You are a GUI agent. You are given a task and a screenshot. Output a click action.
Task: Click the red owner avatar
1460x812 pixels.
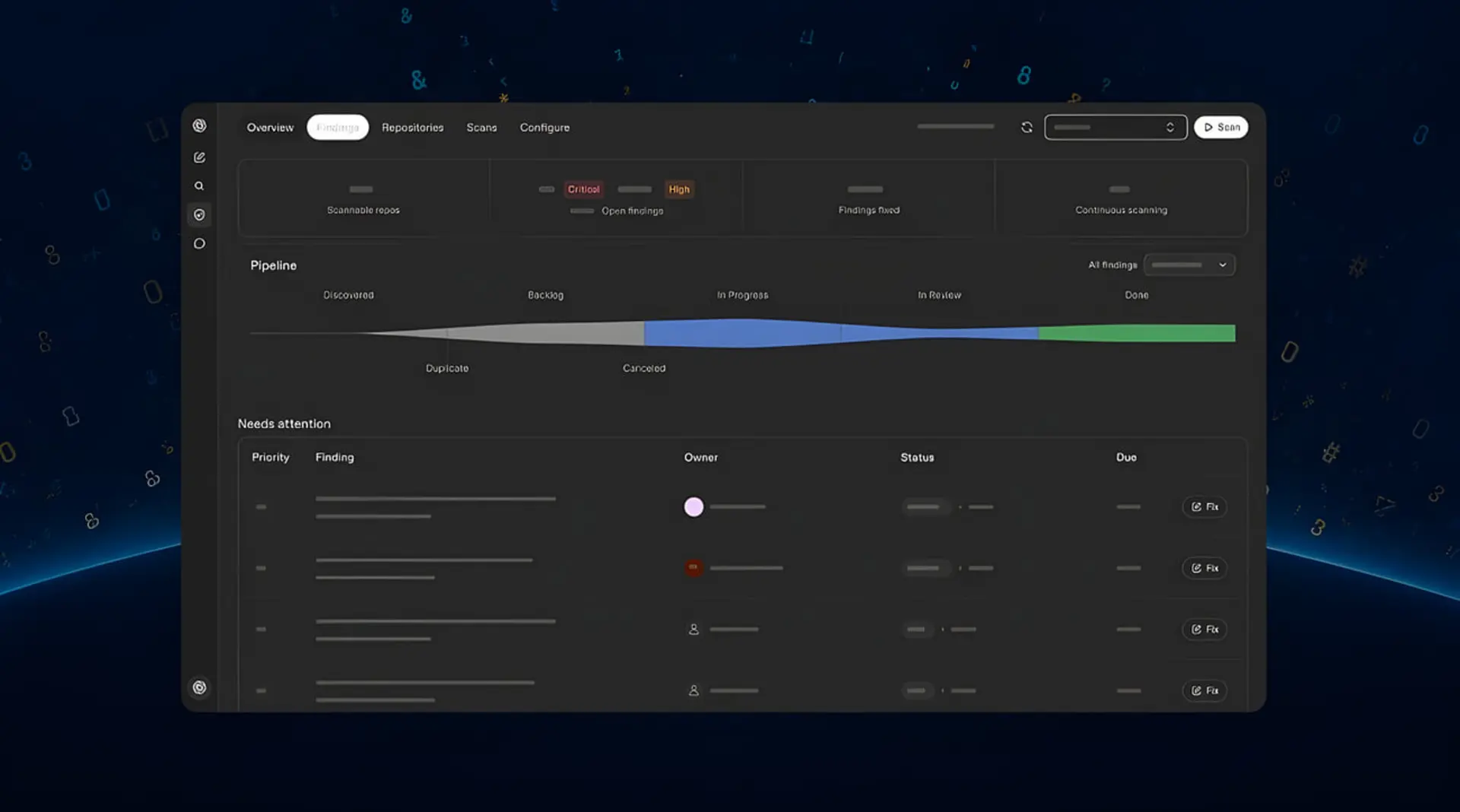[x=693, y=568]
